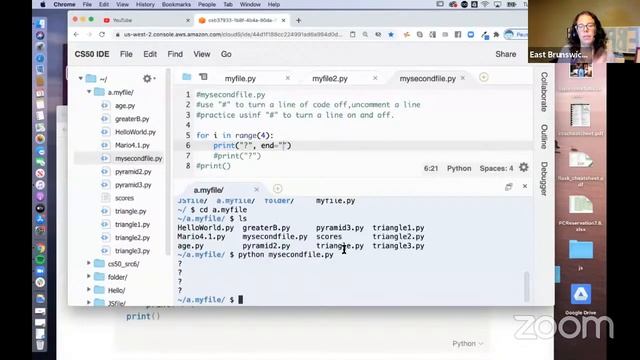Open the blue folder on the desktop
This screenshot has height=360, width=640.
tap(581, 250)
